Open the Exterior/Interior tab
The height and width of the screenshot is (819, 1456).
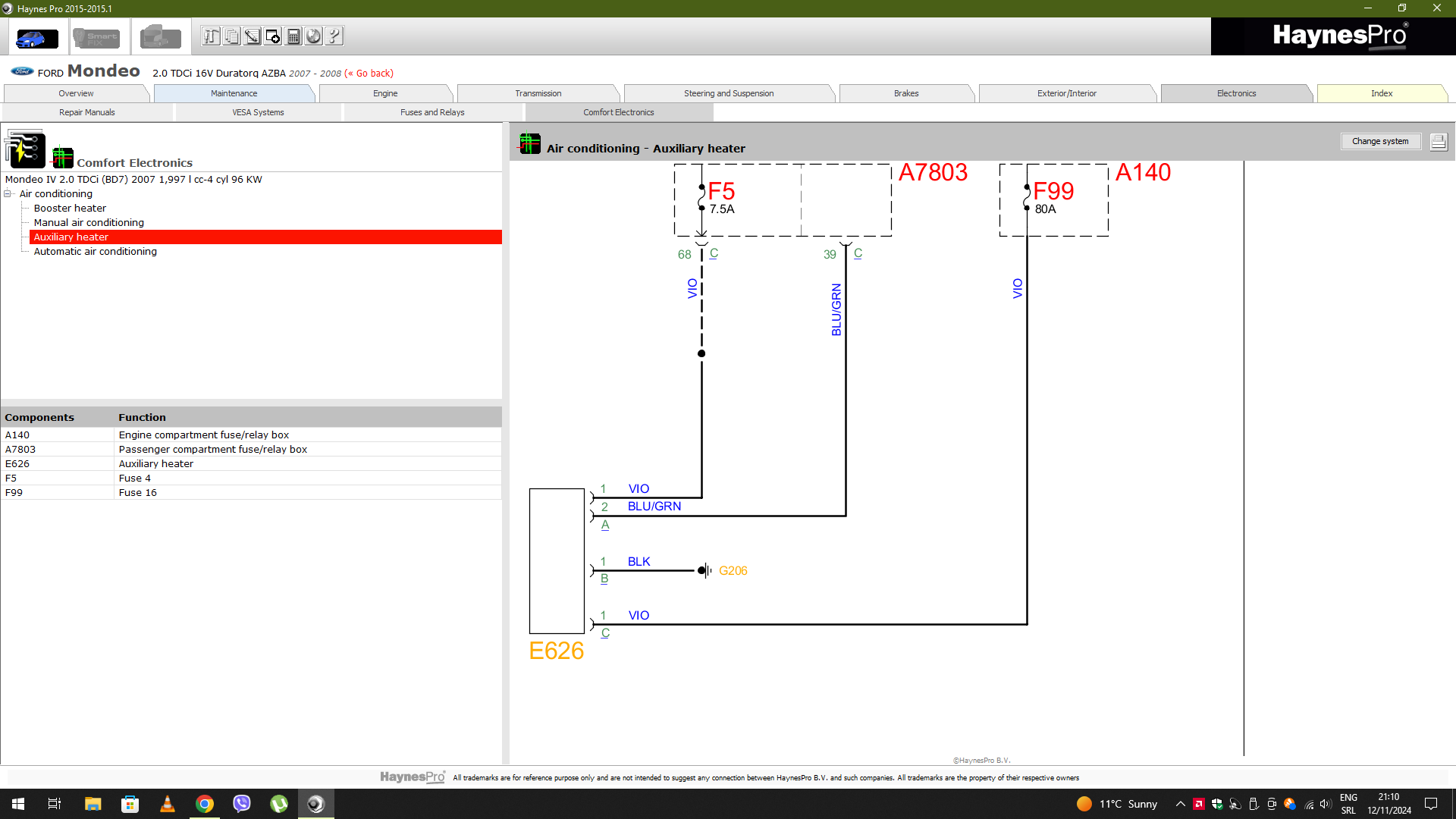1067,93
